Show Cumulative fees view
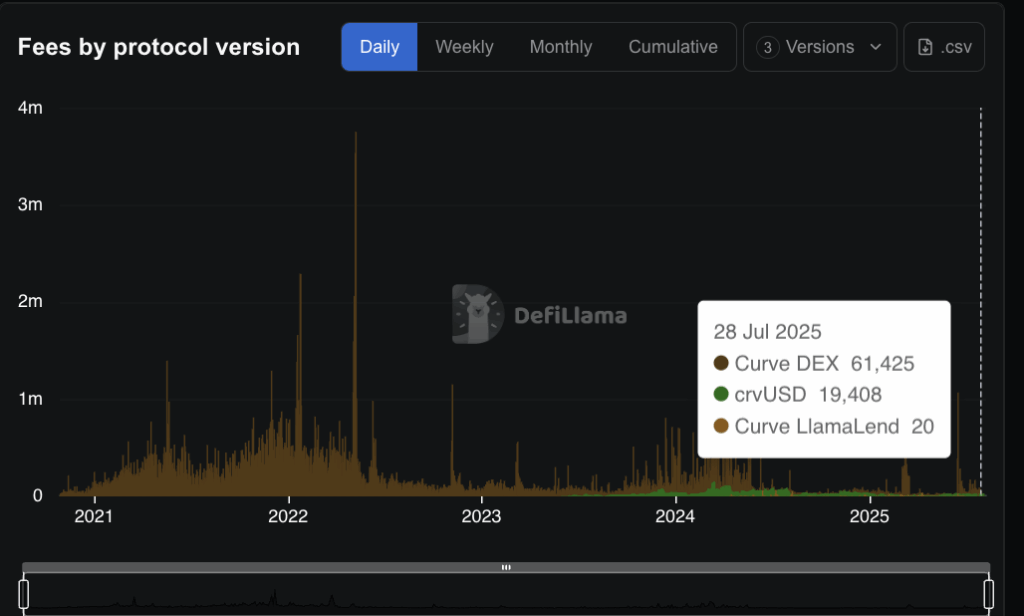 coord(673,47)
